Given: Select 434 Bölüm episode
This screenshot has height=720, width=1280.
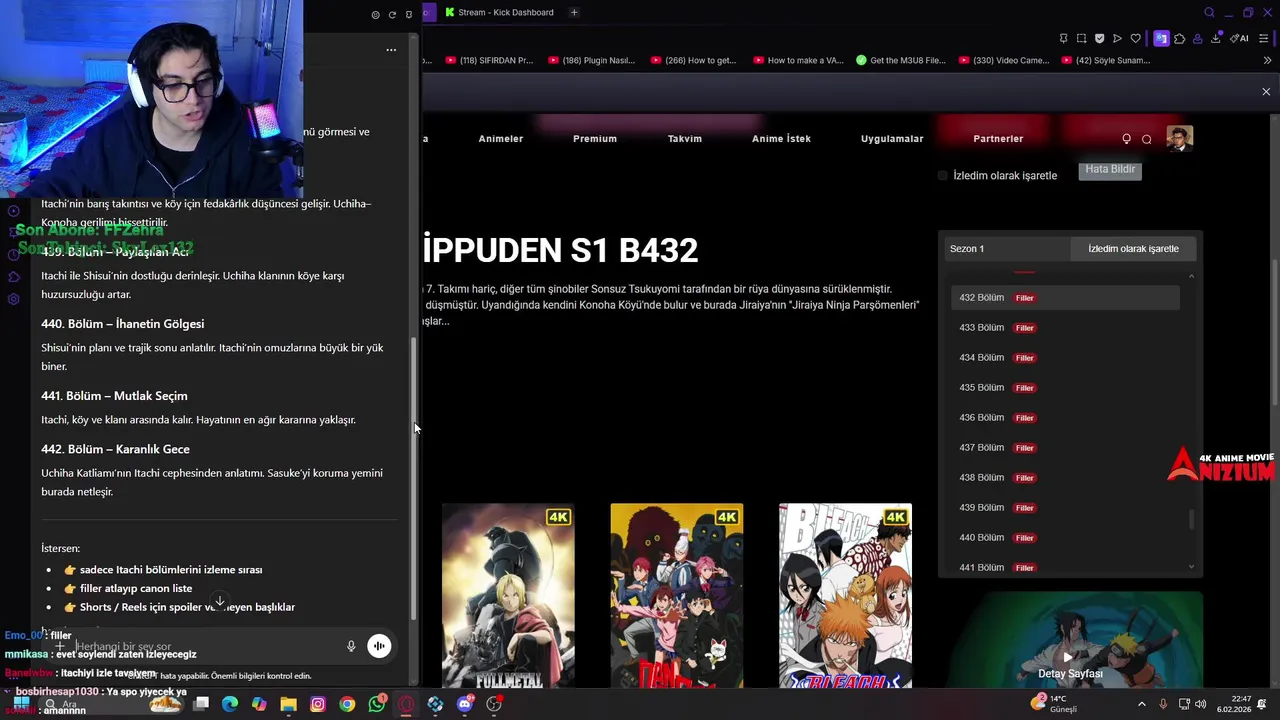Looking at the screenshot, I should [1065, 357].
